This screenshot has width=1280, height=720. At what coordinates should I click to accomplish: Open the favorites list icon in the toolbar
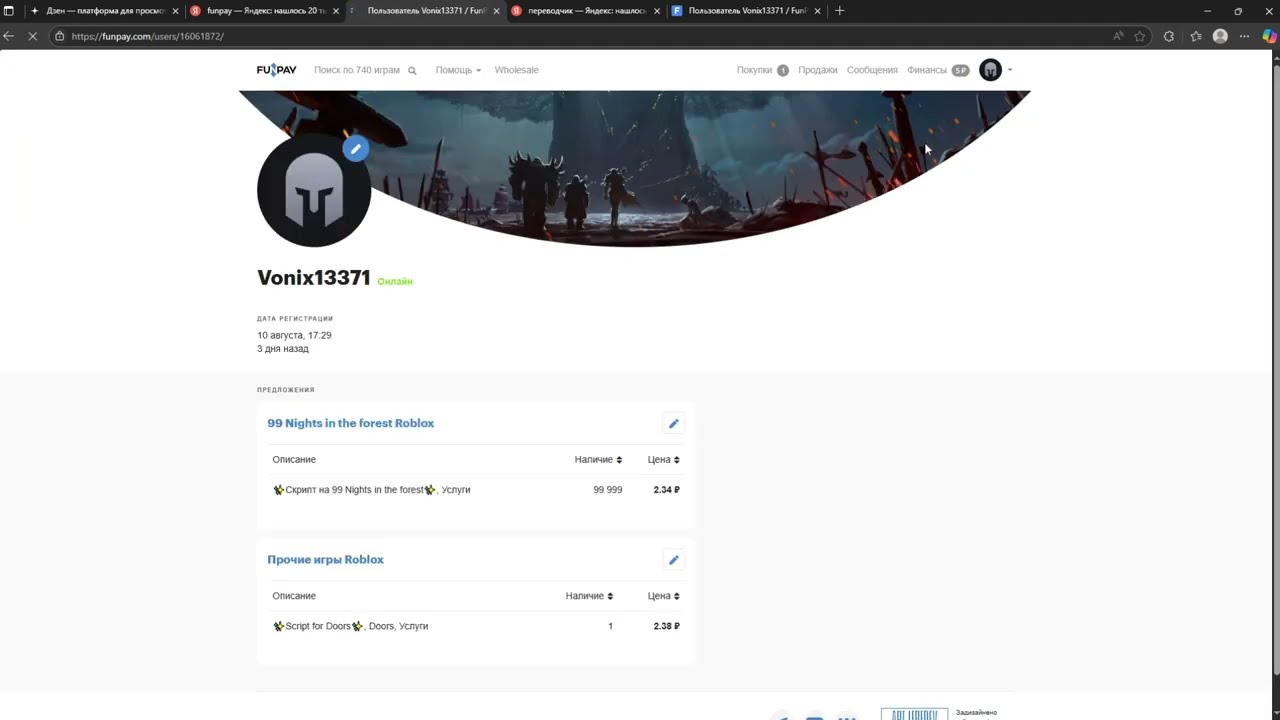coord(1196,36)
